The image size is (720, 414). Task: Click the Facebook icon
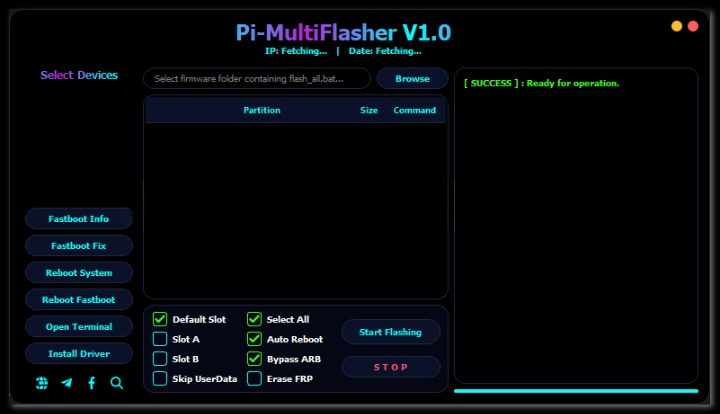pyautogui.click(x=92, y=383)
